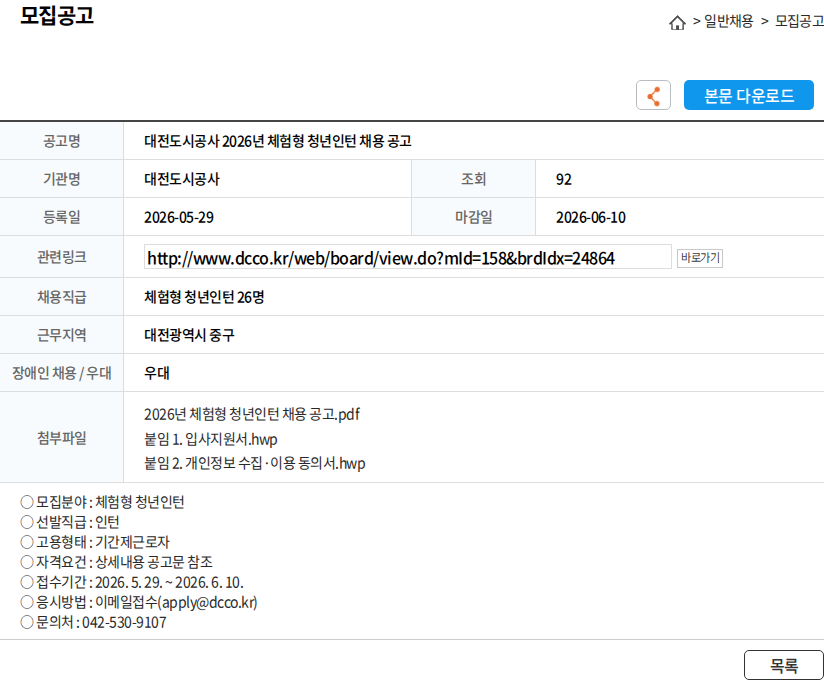Click the line 고용형태 : 기간제근로자
This screenshot has height=681, width=824.
pos(95,542)
